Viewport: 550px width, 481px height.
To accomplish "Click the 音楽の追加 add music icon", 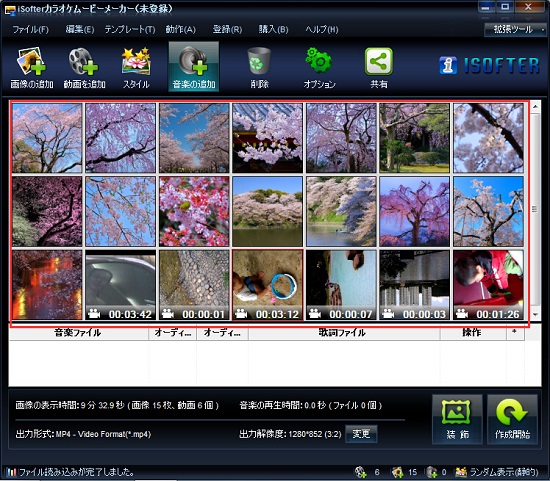I will tap(194, 67).
